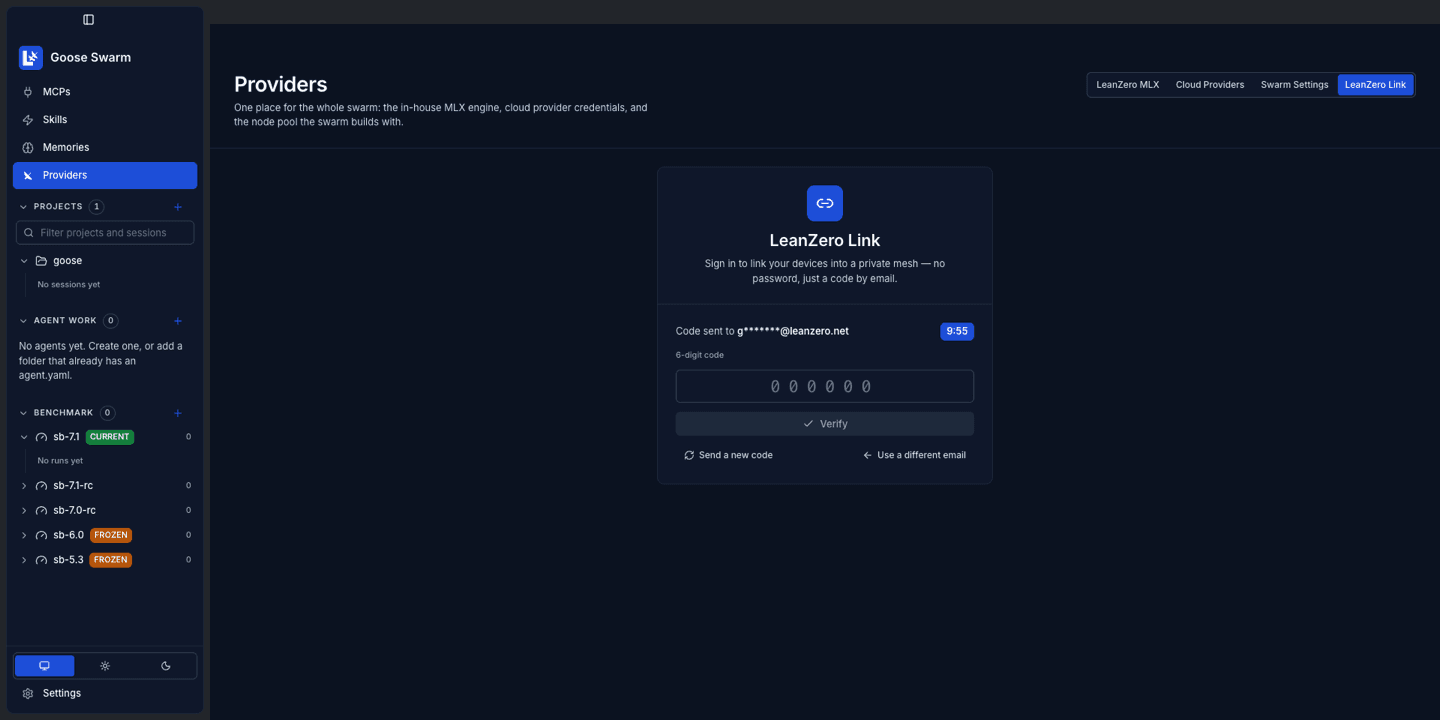1440x720 pixels.
Task: Expand the sb-5.3 benchmark
Action: 24,560
